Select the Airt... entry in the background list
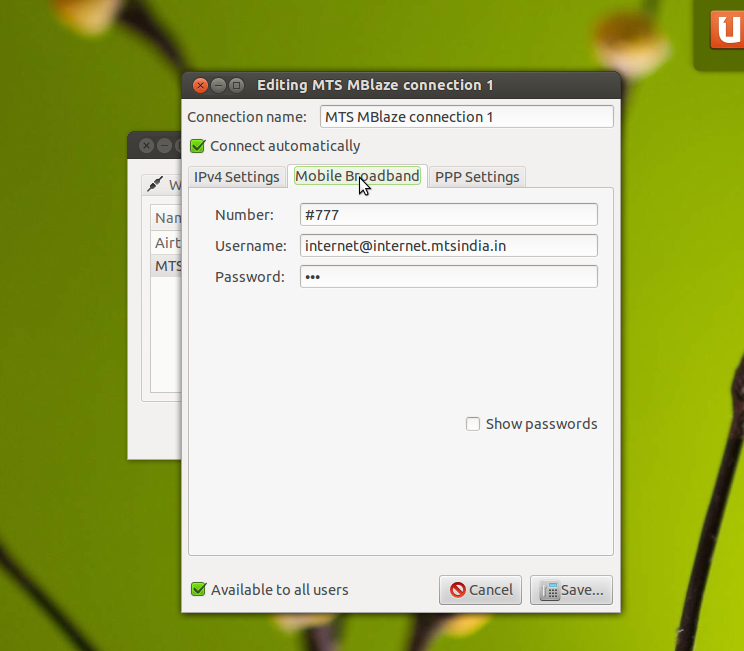 [166, 243]
